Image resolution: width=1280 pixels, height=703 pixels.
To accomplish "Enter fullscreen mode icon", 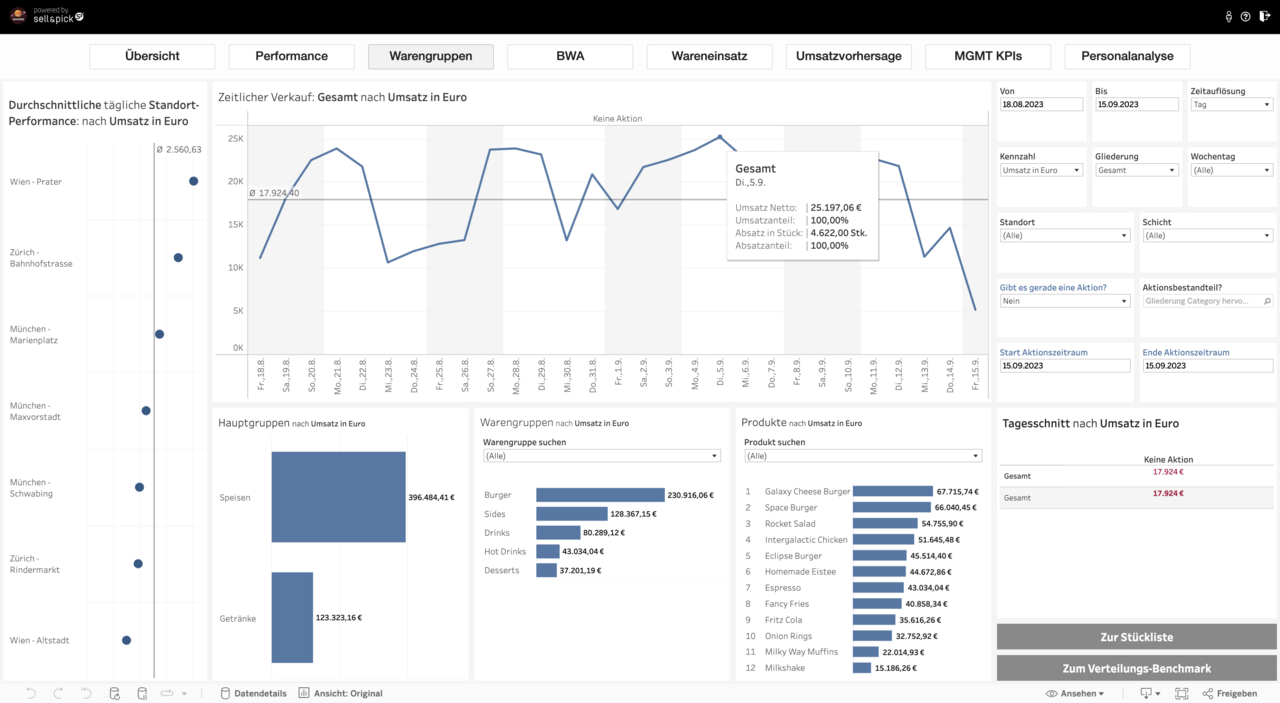I will (1181, 693).
